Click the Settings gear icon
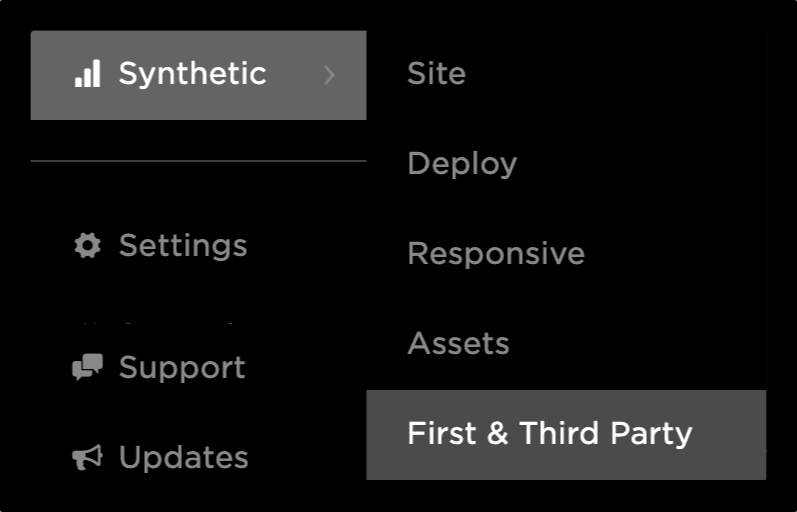797x512 pixels. [x=88, y=246]
